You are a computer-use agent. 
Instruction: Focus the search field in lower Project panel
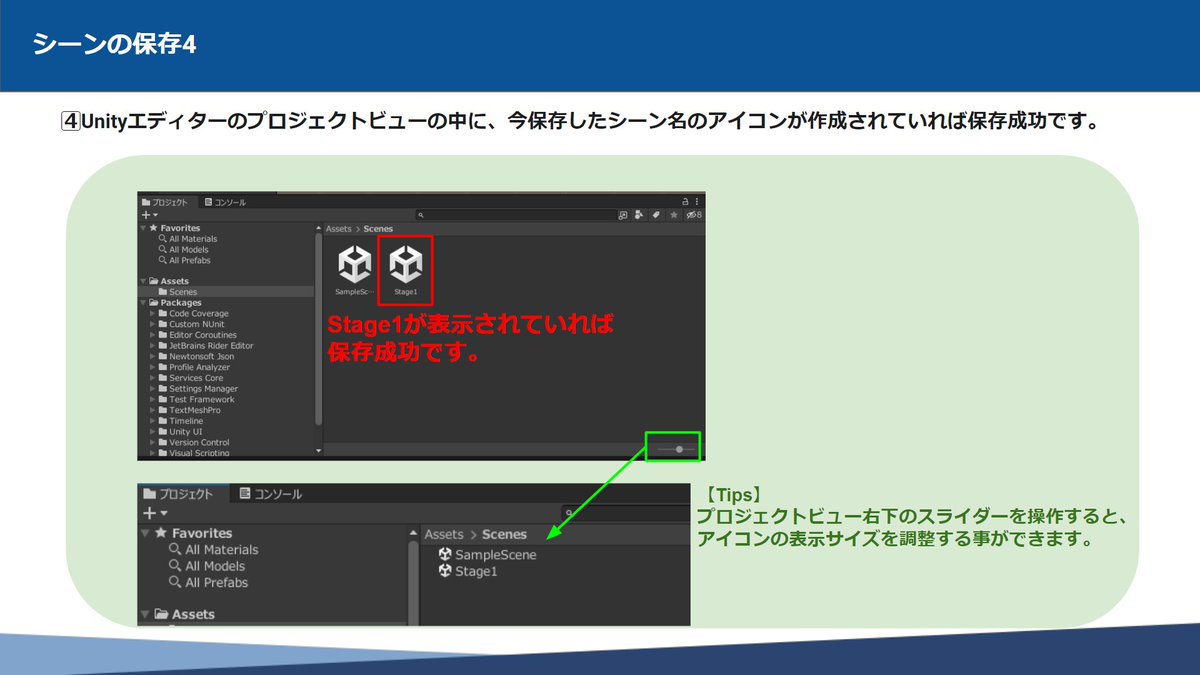click(x=625, y=513)
